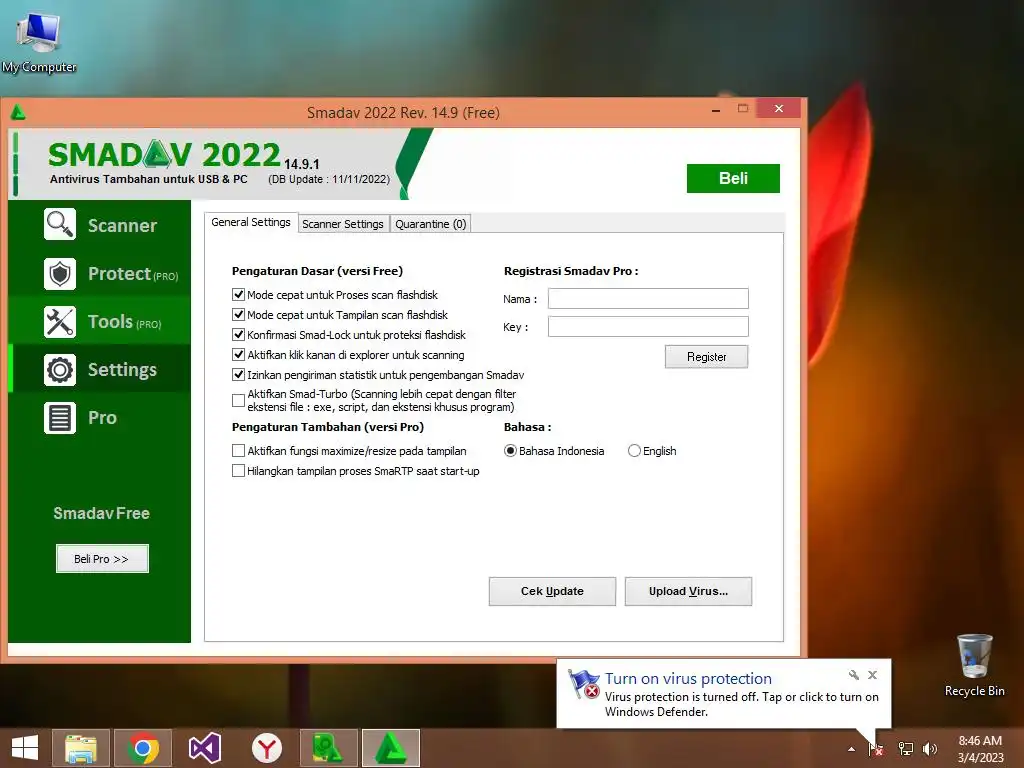Click the Windows Defender flag notification icon

[x=584, y=684]
